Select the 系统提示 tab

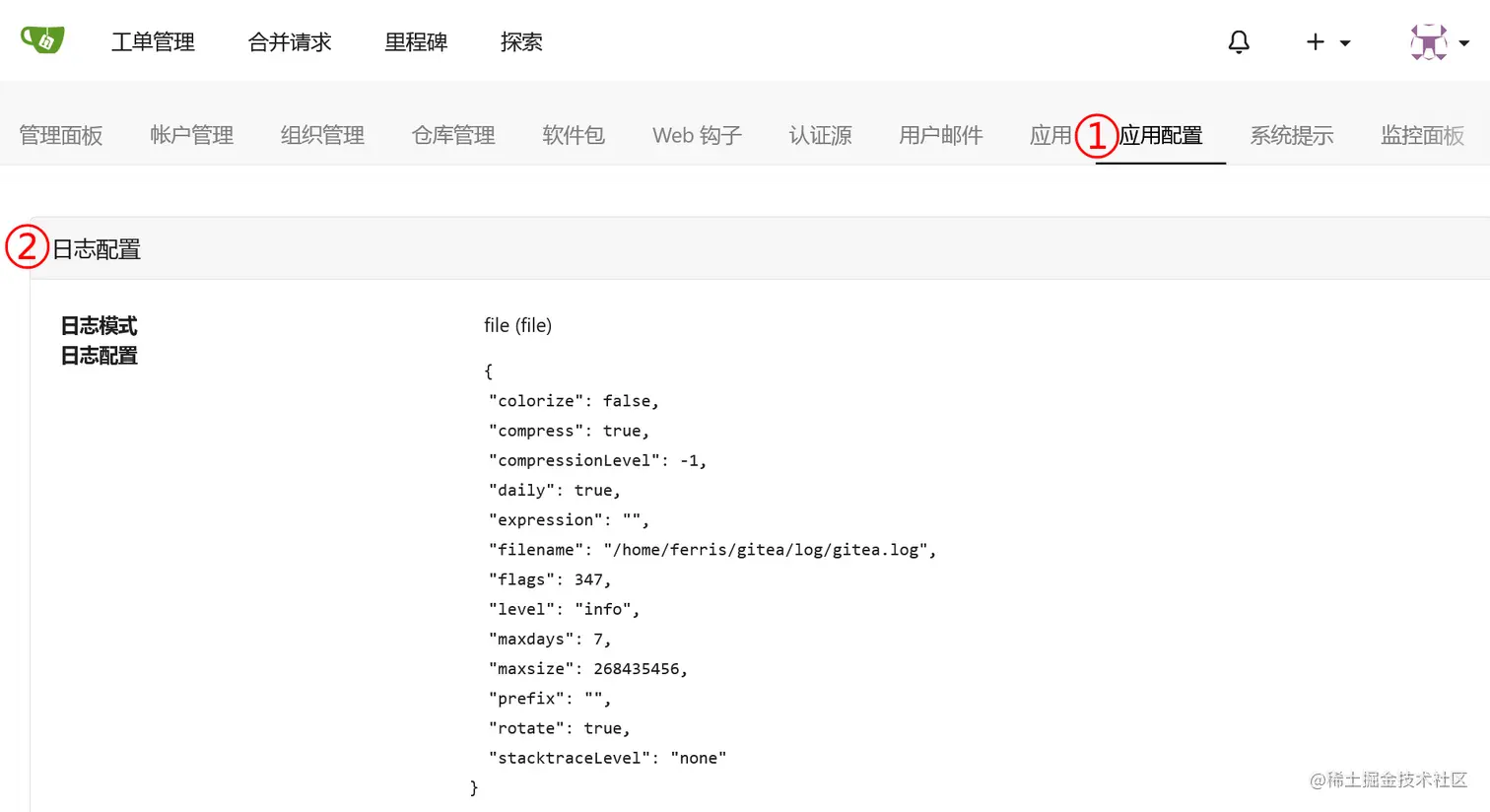pyautogui.click(x=1292, y=135)
